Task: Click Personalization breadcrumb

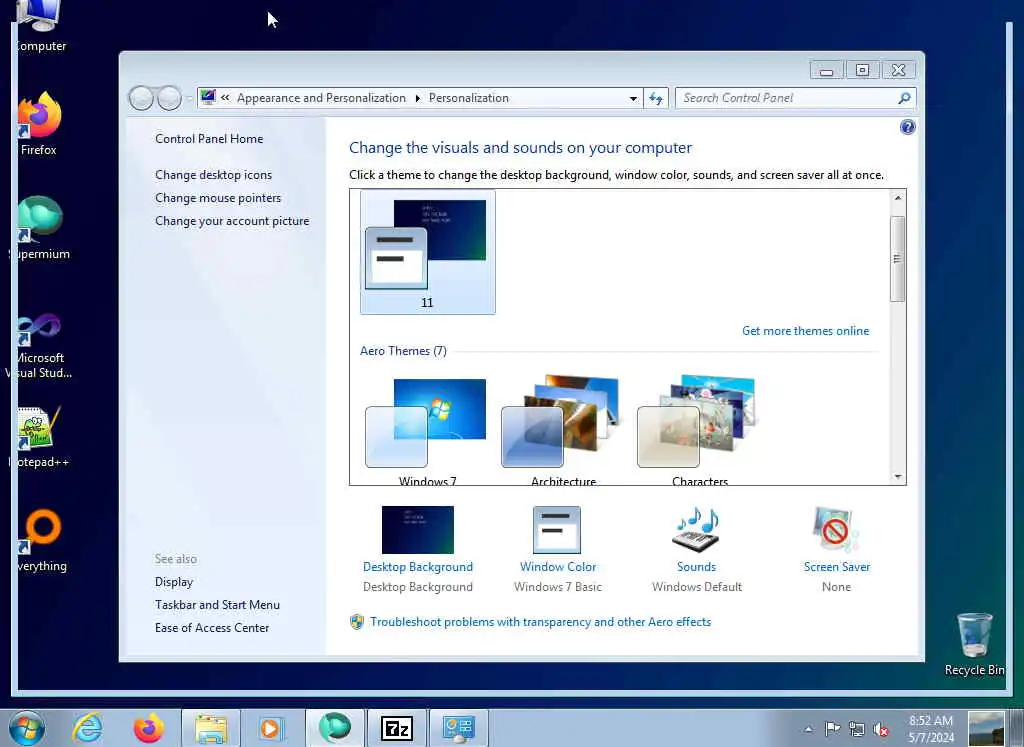Action: (468, 98)
